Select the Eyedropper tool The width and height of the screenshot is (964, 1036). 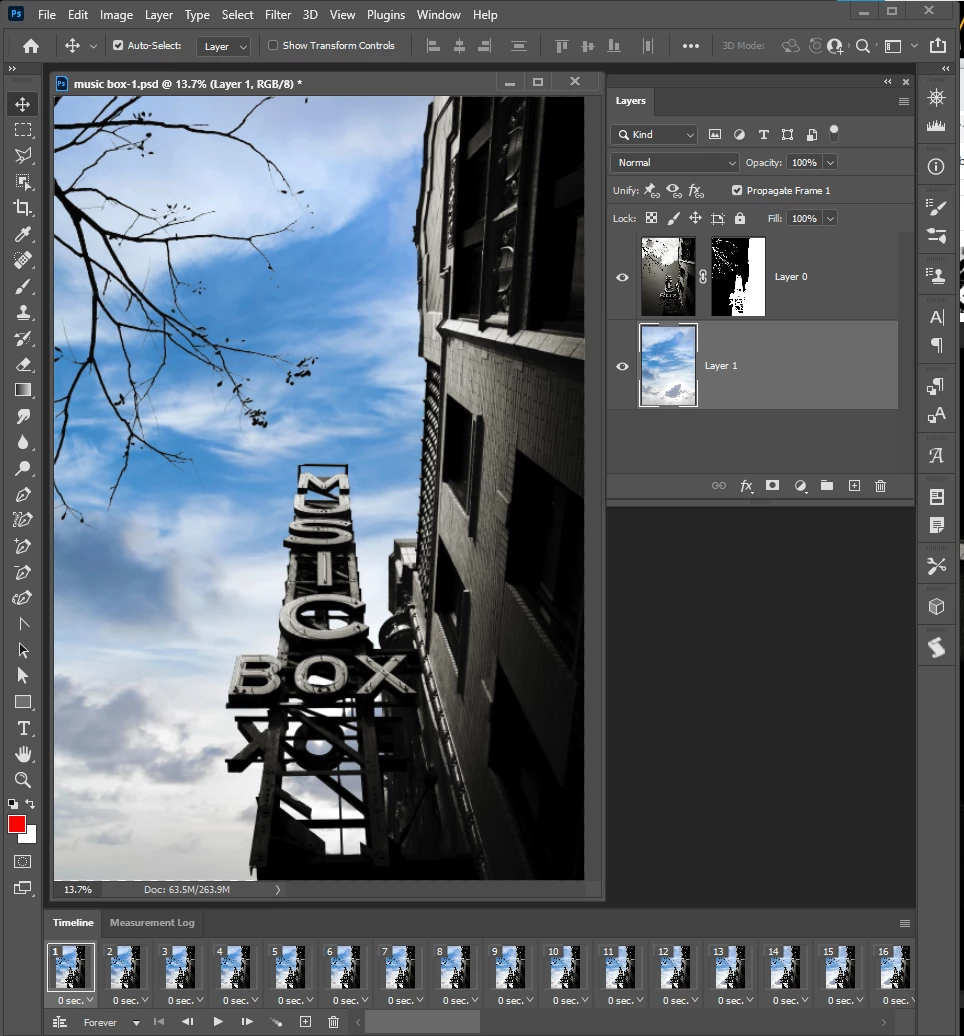(22, 234)
